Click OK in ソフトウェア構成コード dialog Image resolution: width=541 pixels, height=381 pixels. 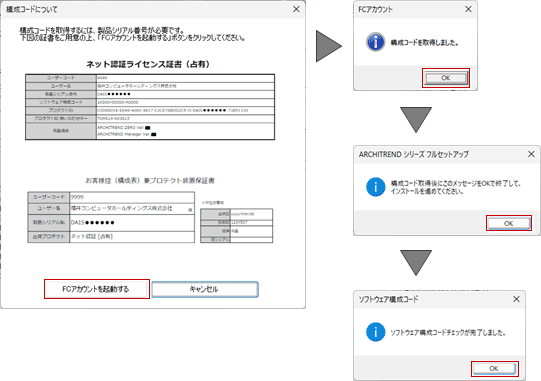494,369
